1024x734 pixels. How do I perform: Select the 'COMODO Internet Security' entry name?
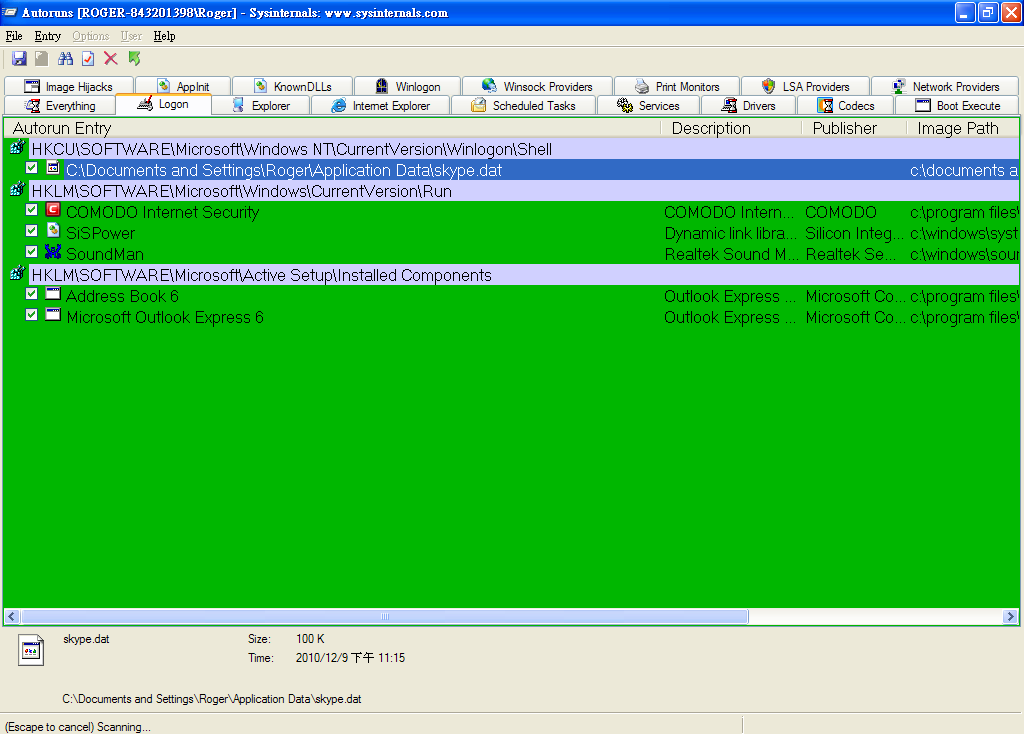[163, 212]
